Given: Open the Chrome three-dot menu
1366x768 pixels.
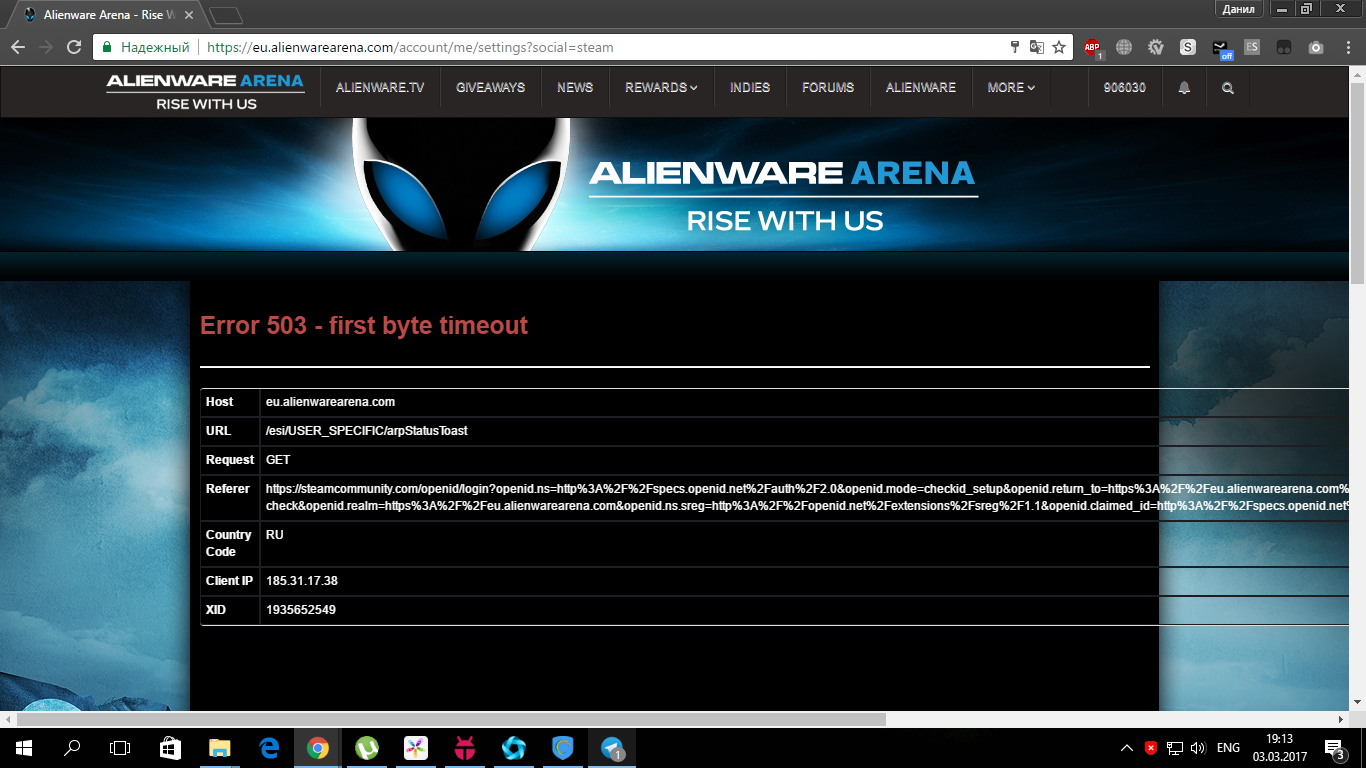Looking at the screenshot, I should coord(1348,47).
